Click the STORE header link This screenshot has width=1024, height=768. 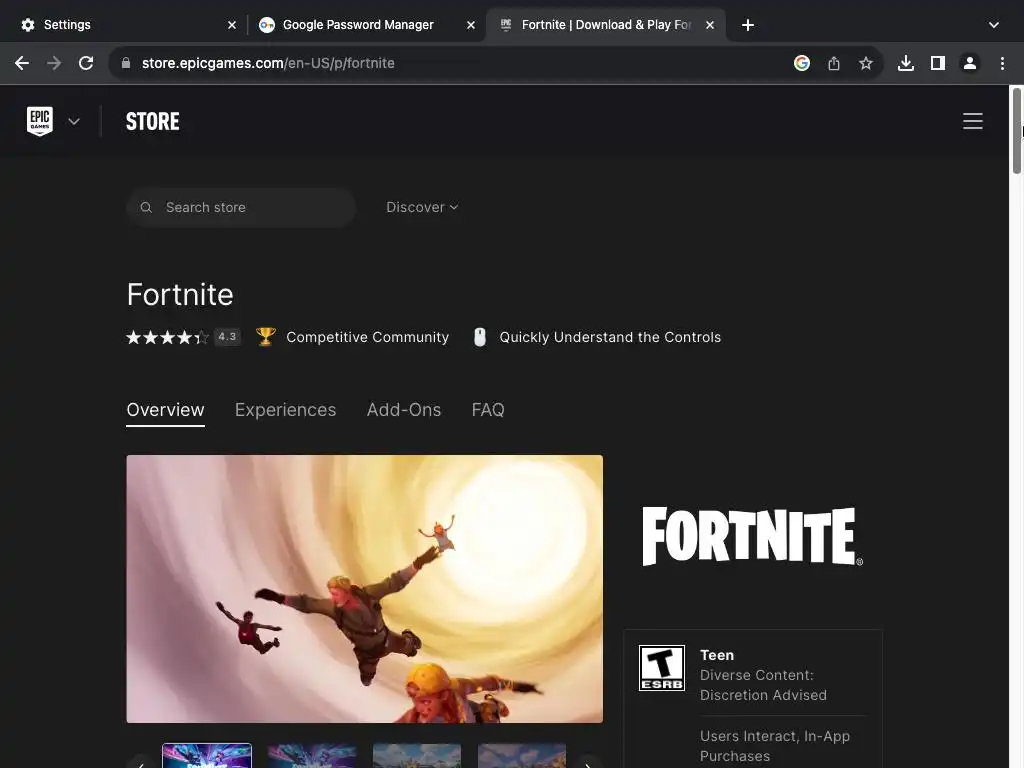(x=153, y=121)
